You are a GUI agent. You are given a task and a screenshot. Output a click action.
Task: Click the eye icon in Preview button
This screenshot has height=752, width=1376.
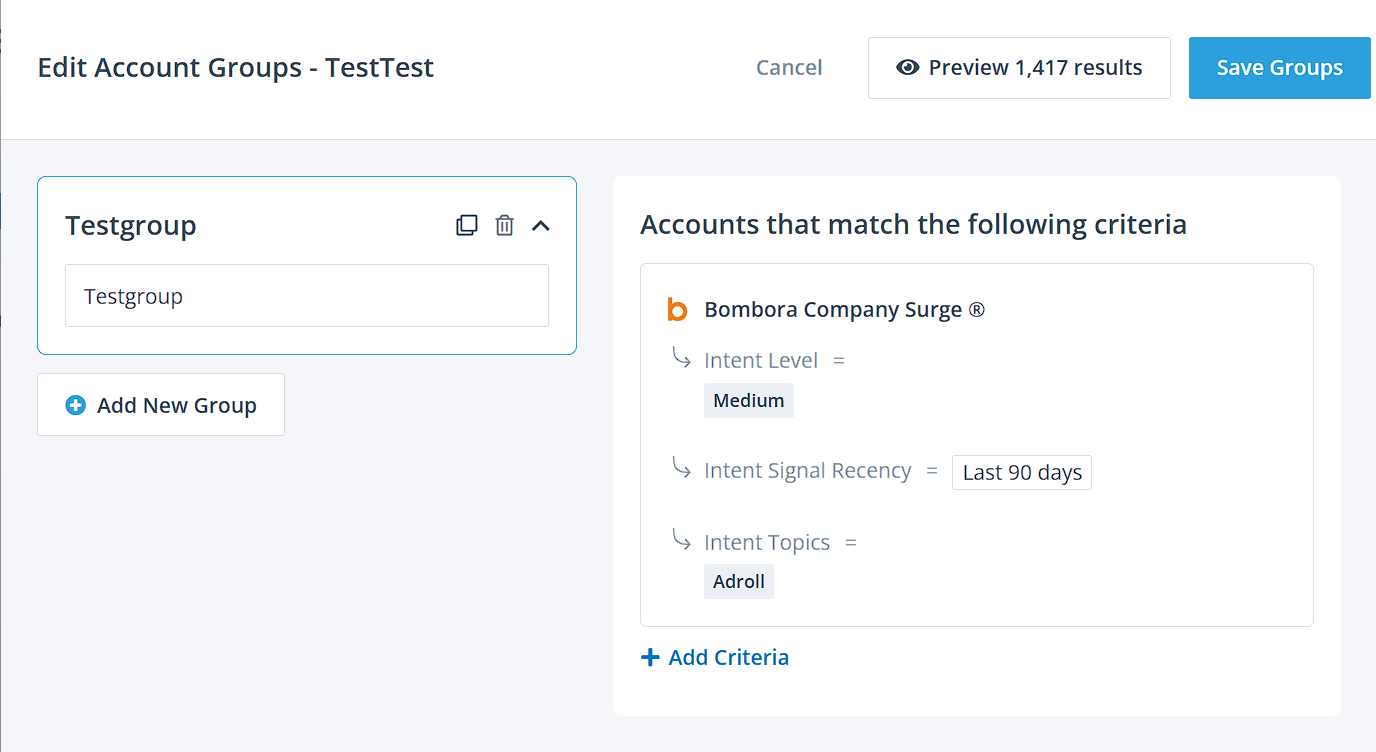click(x=907, y=68)
